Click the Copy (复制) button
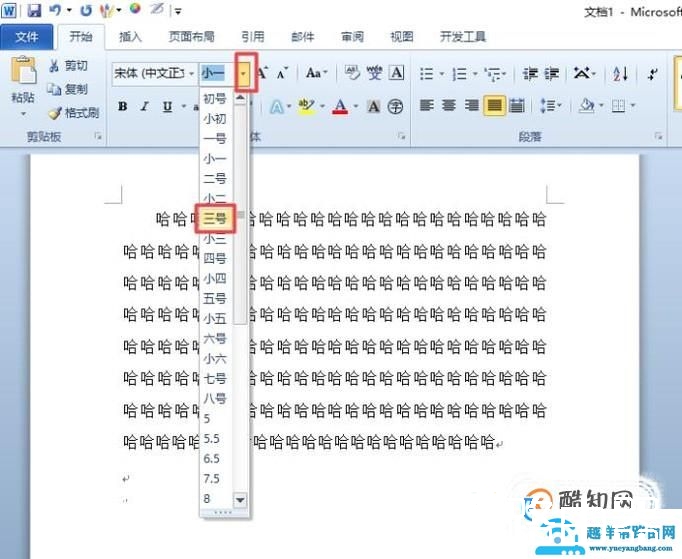Viewport: 682px width, 559px height. (x=67, y=90)
